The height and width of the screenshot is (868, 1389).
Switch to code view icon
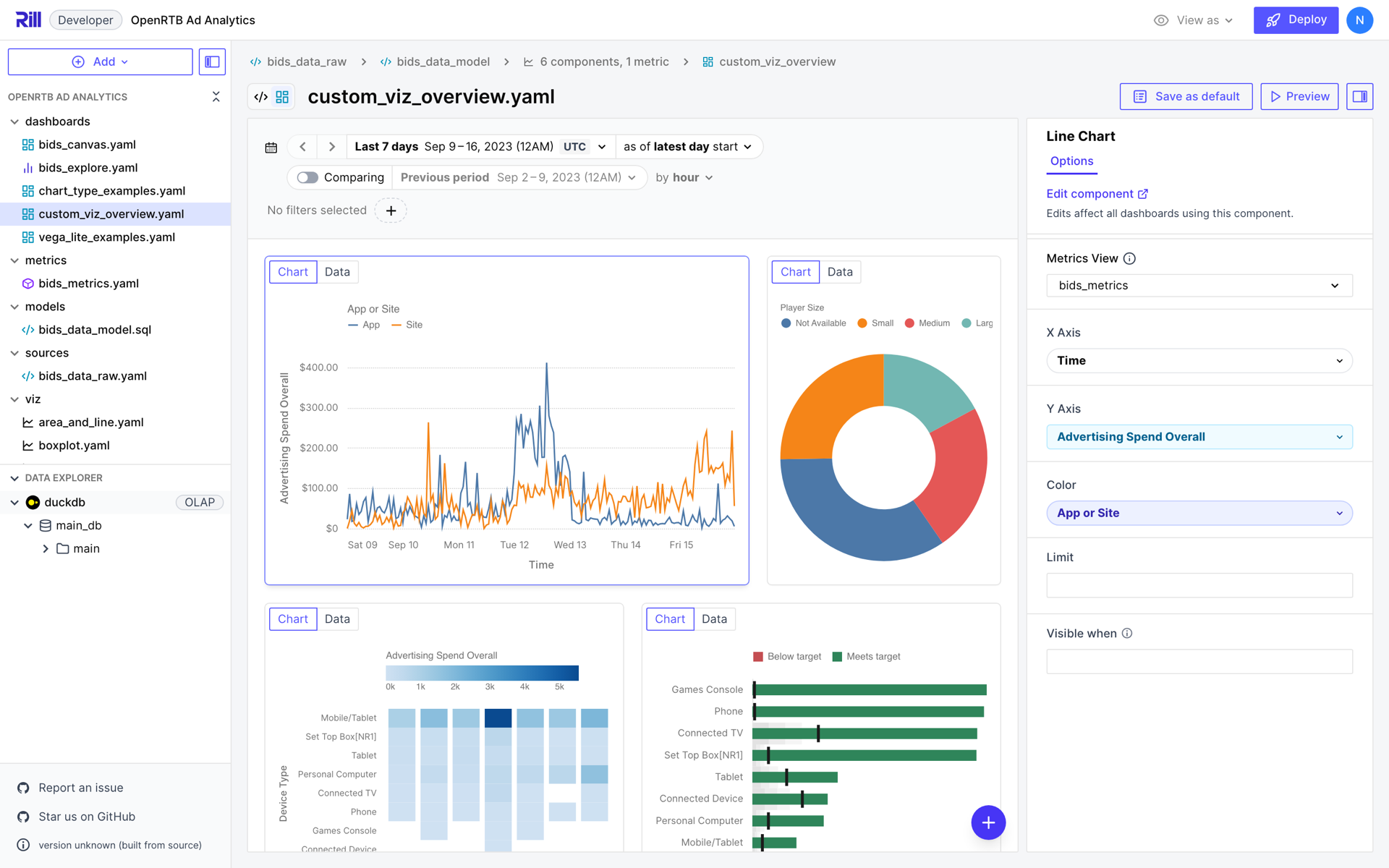[261, 97]
